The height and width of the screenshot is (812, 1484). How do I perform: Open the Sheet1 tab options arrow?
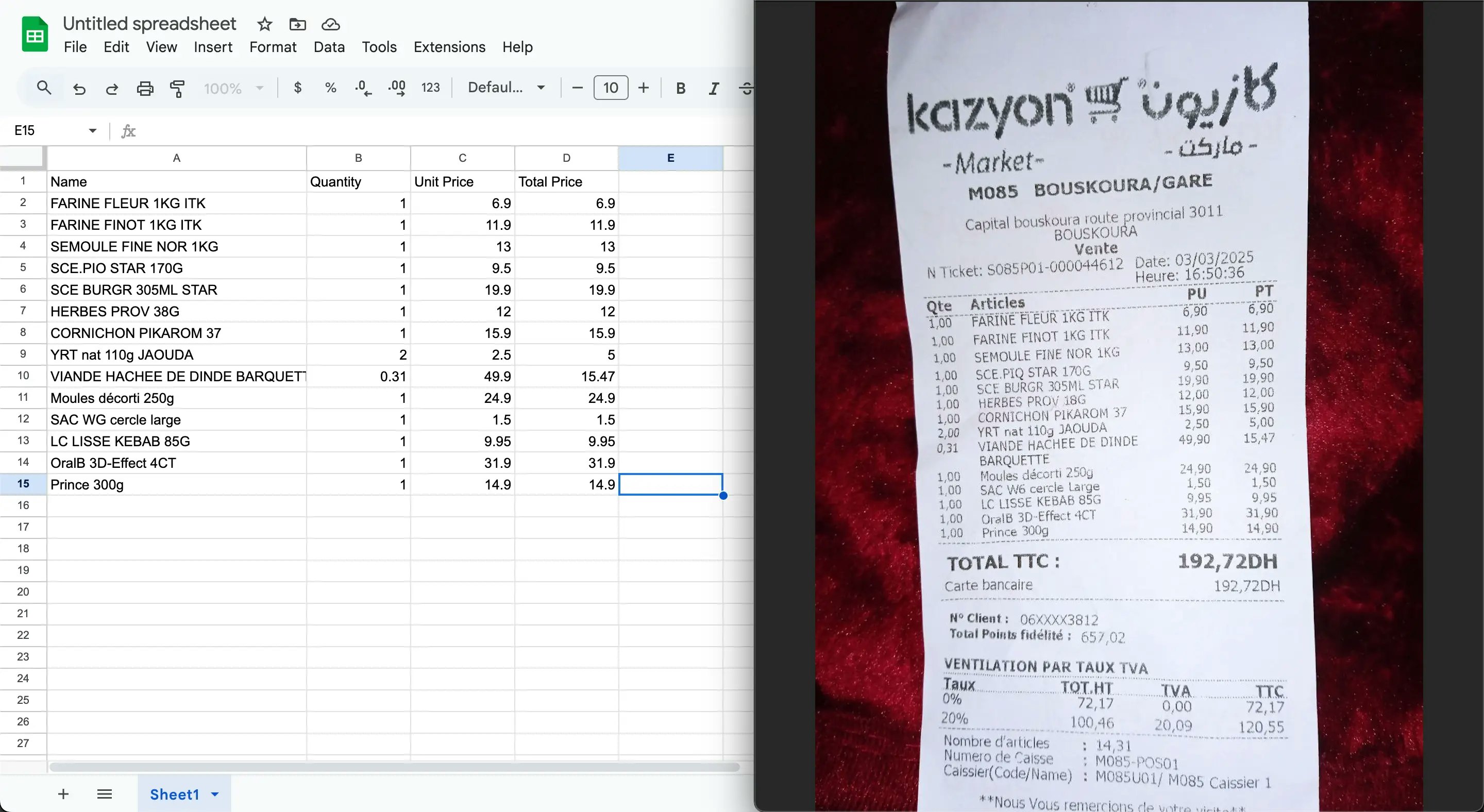215,794
